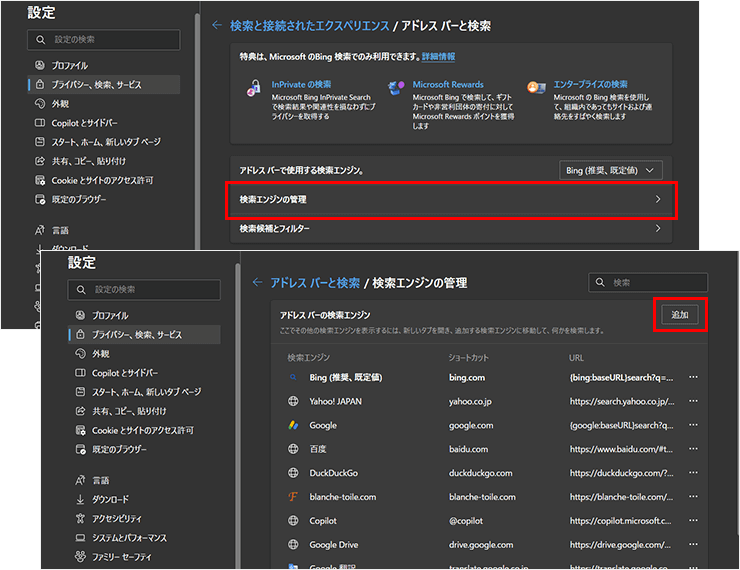Open the Bing (推奨、既定値) search engine dropdown
Screen dimensions: 740x570
[611, 170]
